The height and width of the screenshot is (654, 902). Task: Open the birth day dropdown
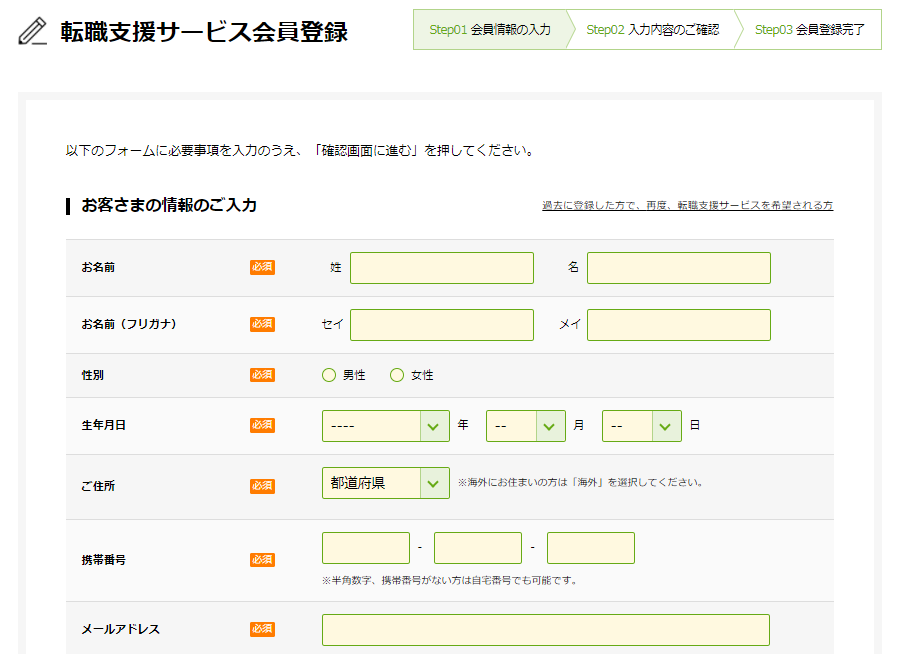pyautogui.click(x=641, y=426)
